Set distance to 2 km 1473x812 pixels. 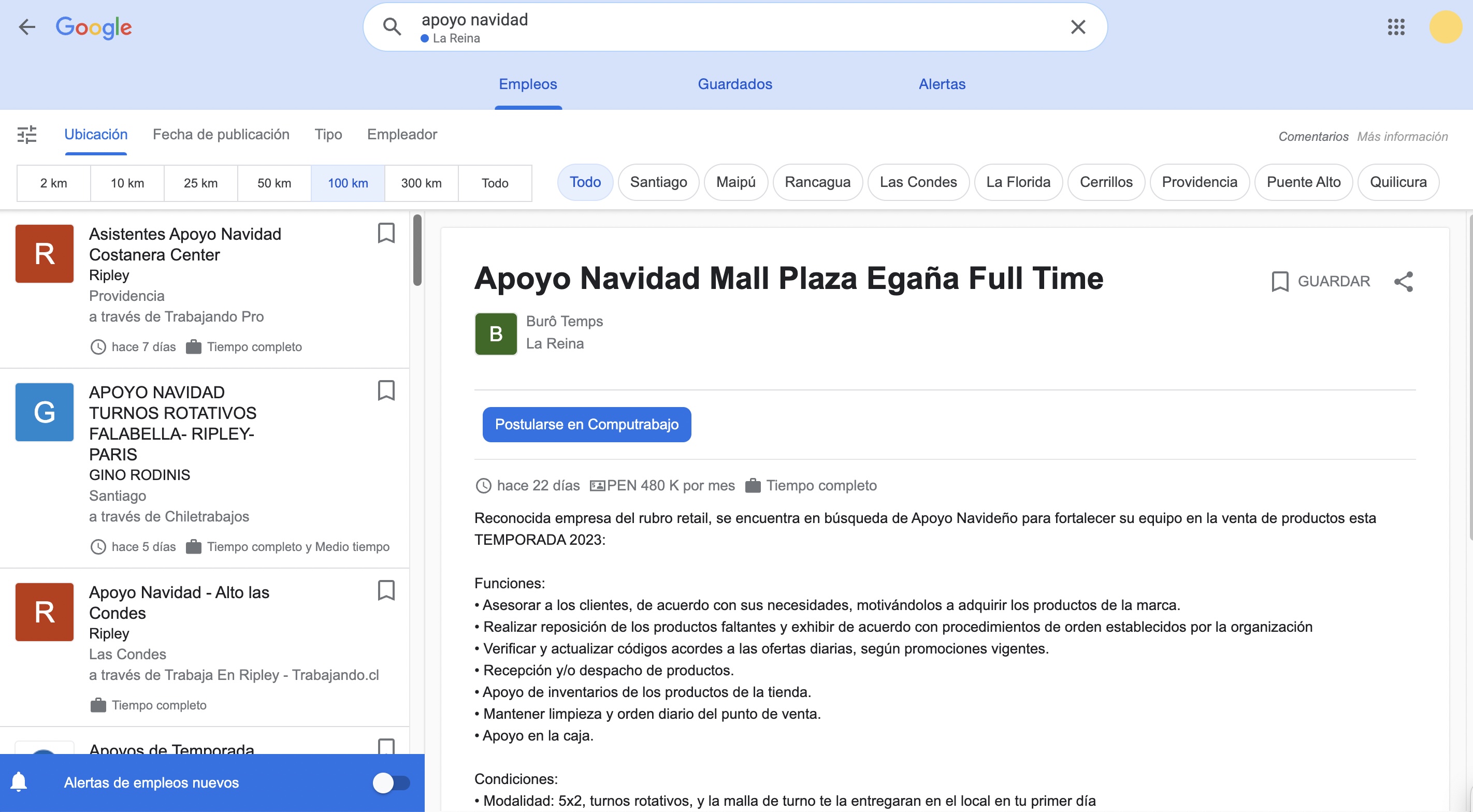(54, 183)
